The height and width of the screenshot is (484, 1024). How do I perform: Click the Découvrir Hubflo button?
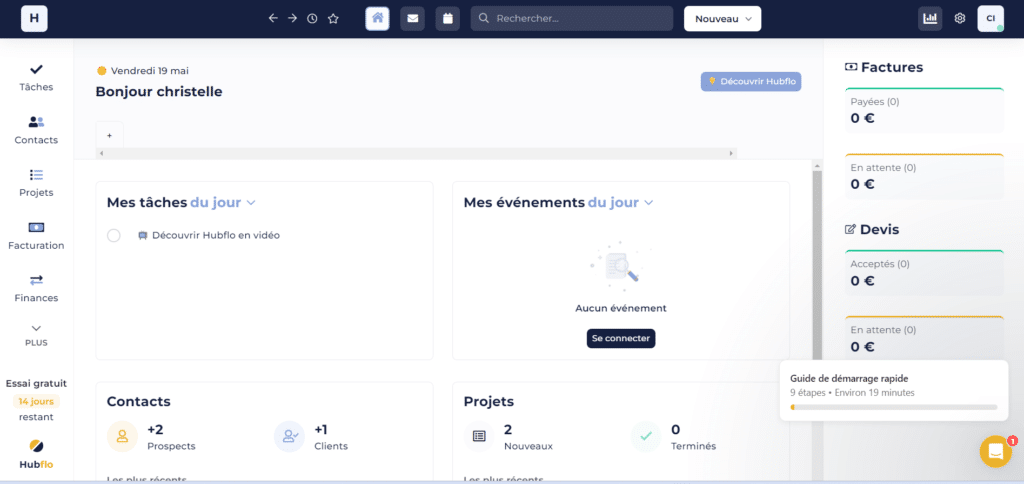coord(751,82)
